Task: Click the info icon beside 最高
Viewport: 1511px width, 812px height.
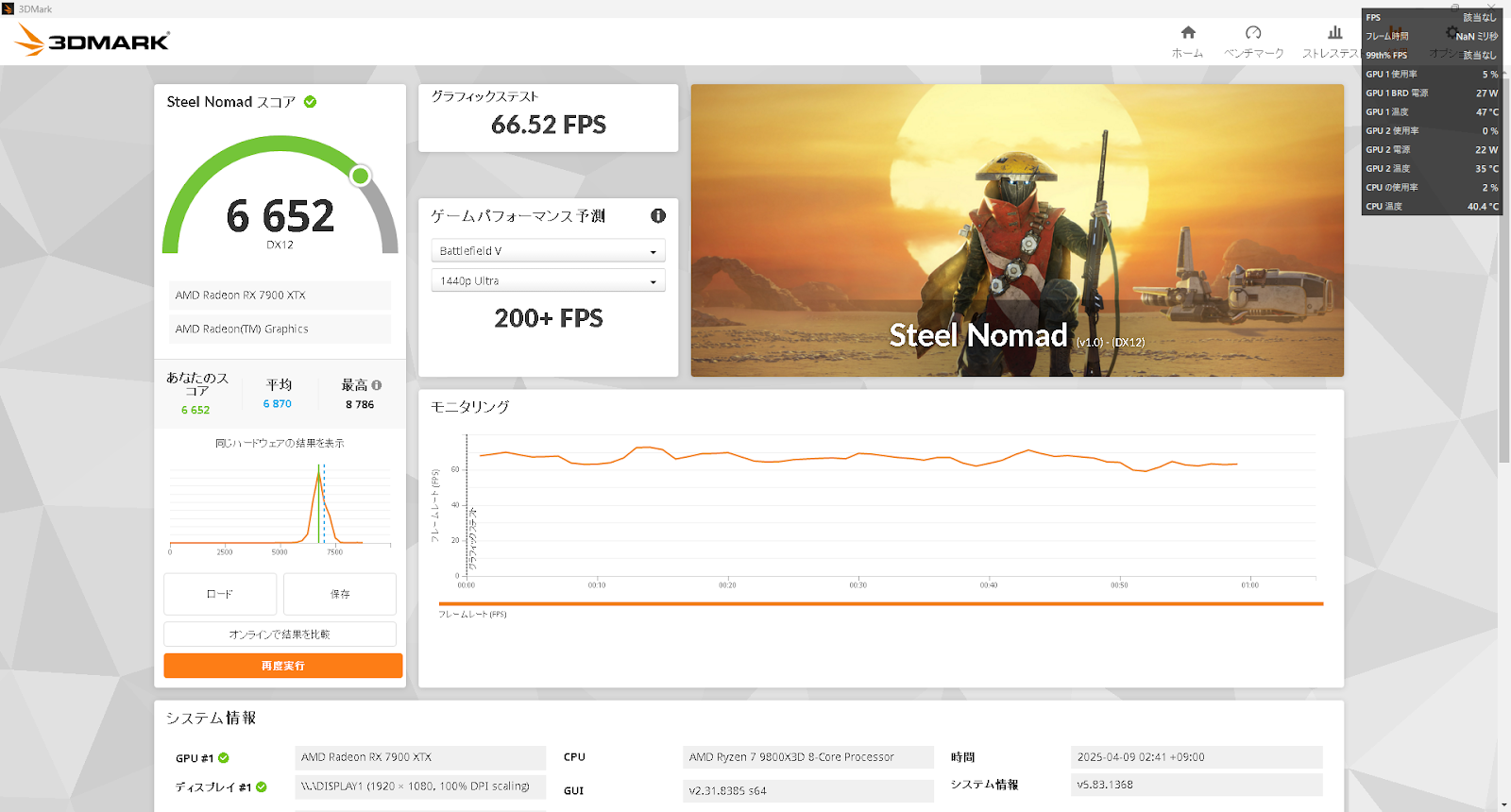Action: (377, 385)
